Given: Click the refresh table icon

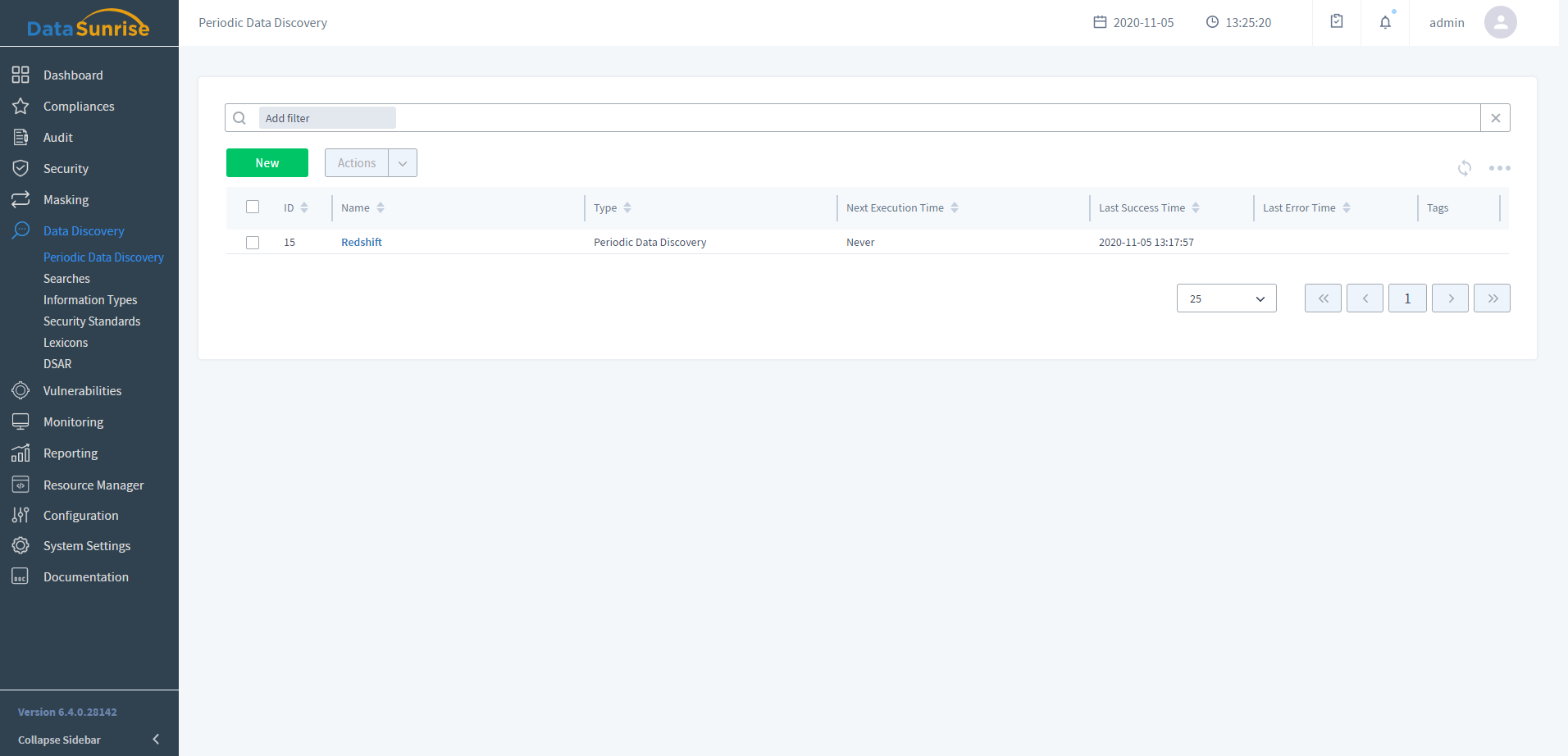Looking at the screenshot, I should tap(1464, 168).
